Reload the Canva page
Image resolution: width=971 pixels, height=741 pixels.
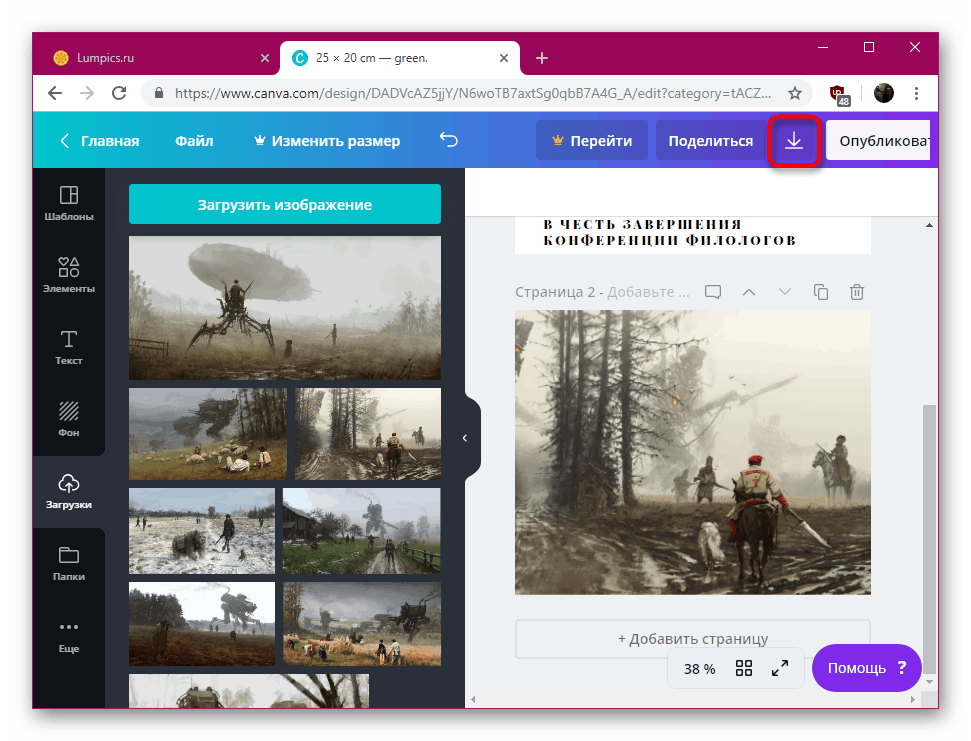[119, 93]
